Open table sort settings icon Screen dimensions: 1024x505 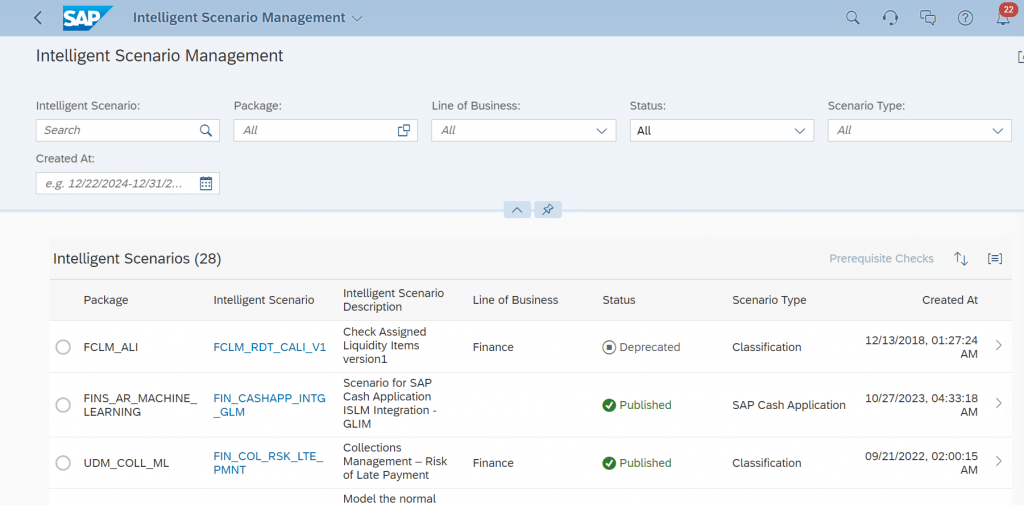960,259
